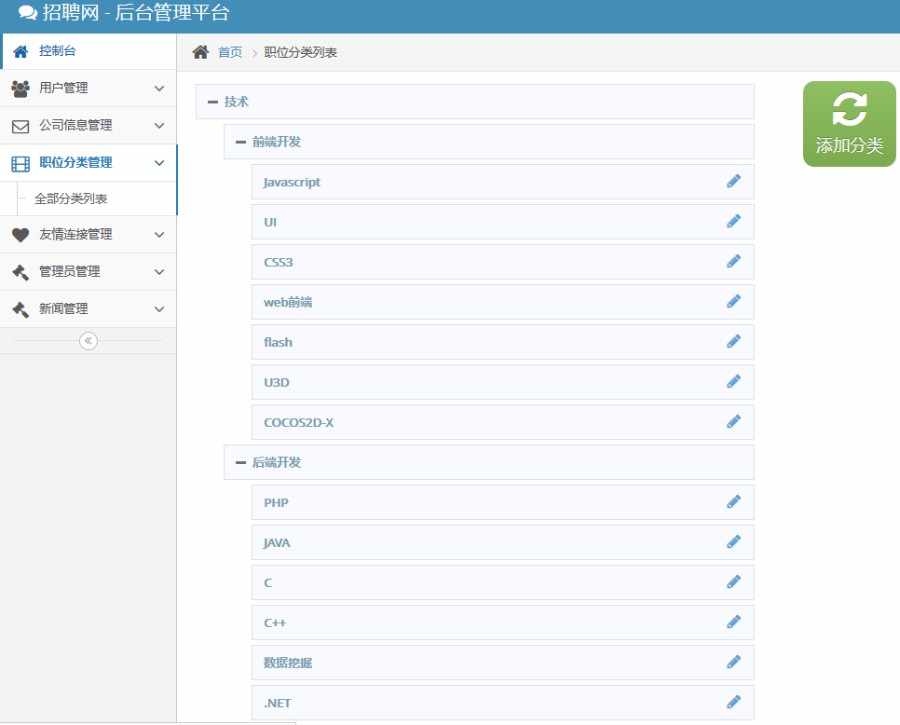Screen dimensions: 900x725
Task: Open the 用户管理 menu
Action: (x=88, y=88)
